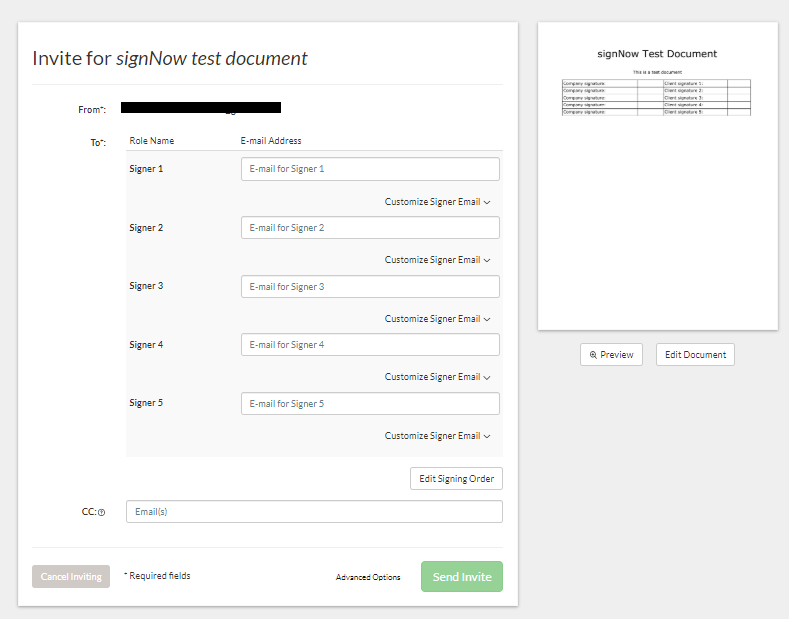This screenshot has height=619, width=789.
Task: Expand Customize Signer Email for Signer 1
Action: [x=437, y=202]
